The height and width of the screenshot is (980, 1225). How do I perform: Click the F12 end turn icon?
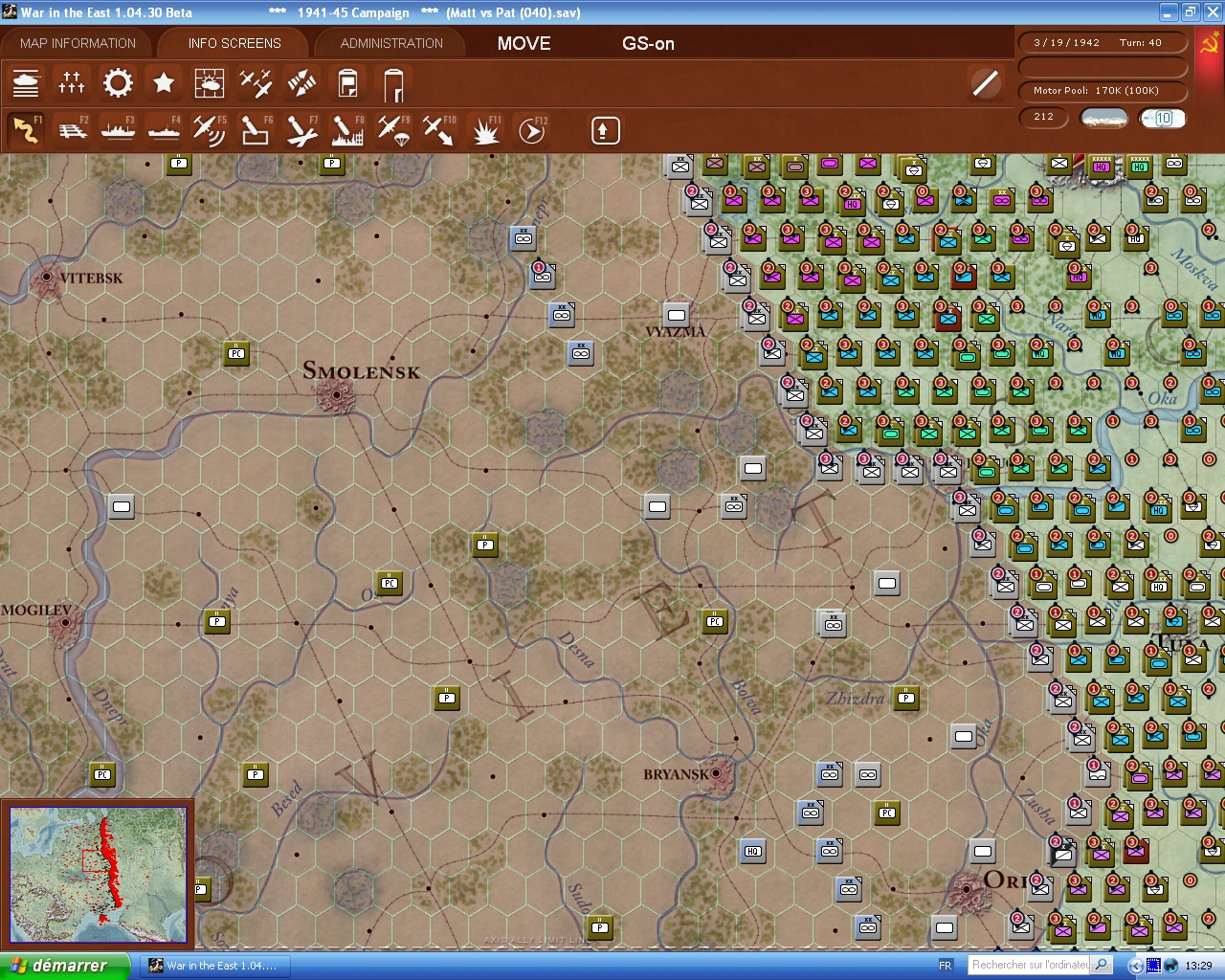click(x=531, y=130)
